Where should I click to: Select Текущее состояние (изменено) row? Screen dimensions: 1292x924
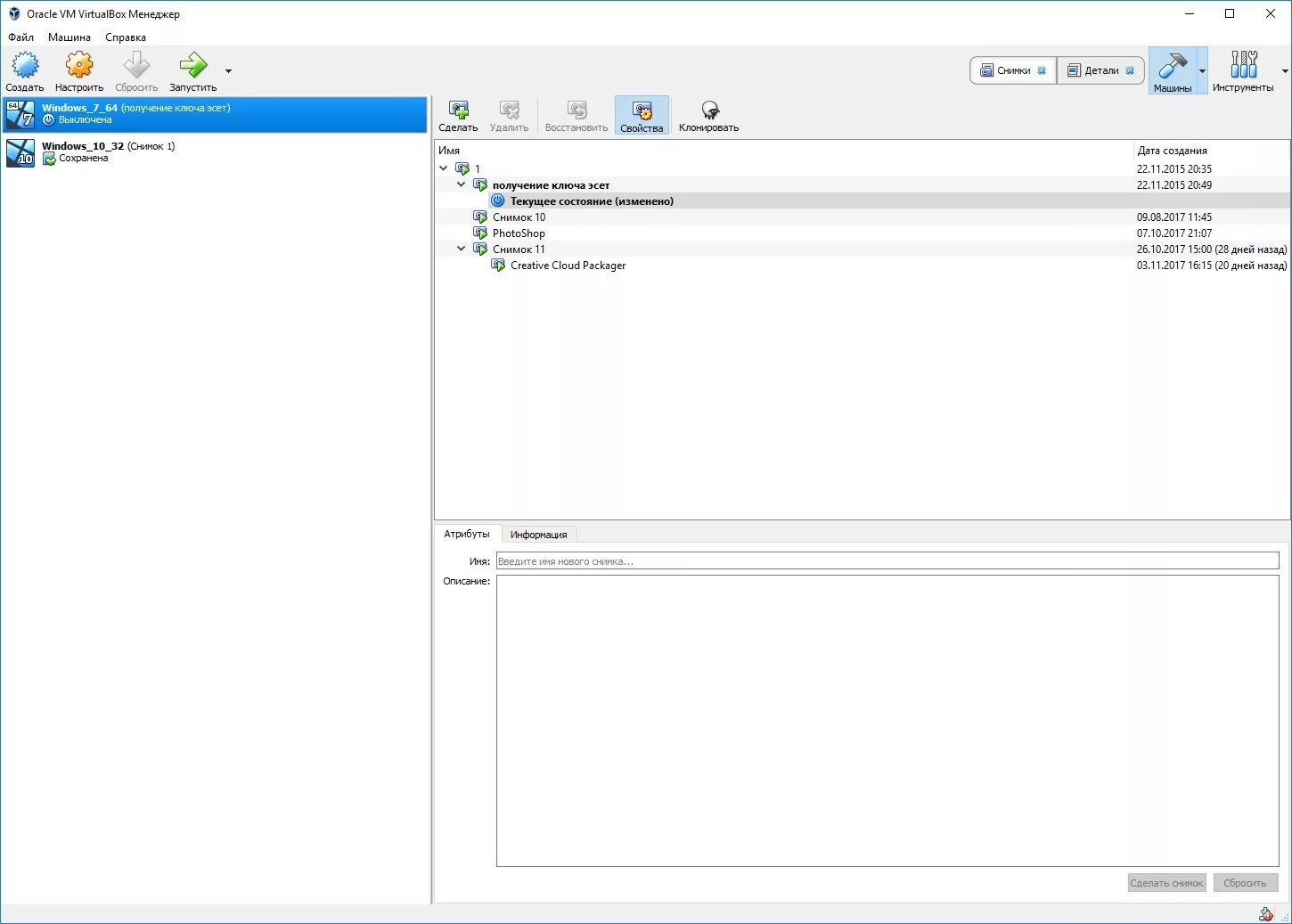(862, 200)
